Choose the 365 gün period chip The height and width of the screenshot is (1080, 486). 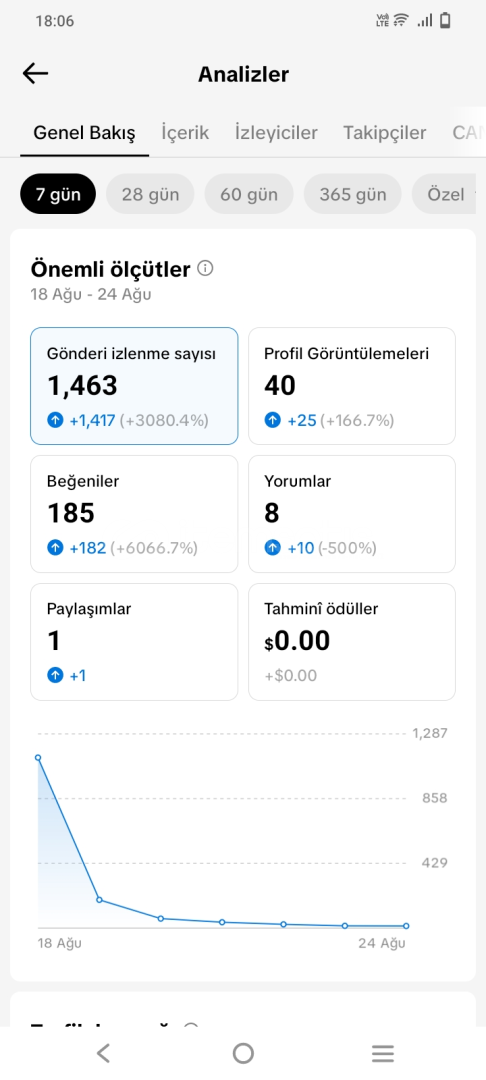point(352,194)
